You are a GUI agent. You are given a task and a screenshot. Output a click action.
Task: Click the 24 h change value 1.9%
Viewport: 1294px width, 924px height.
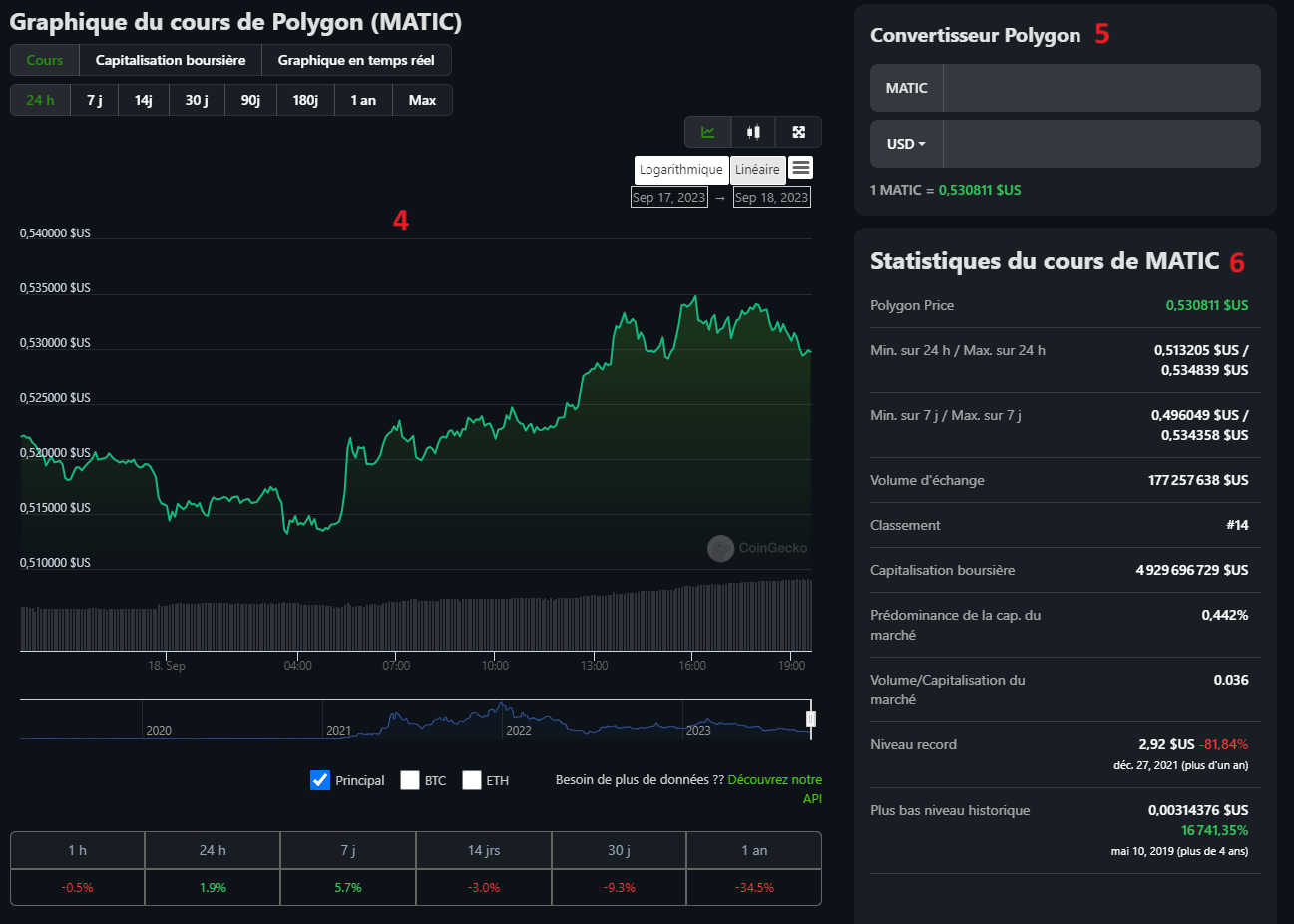click(213, 887)
